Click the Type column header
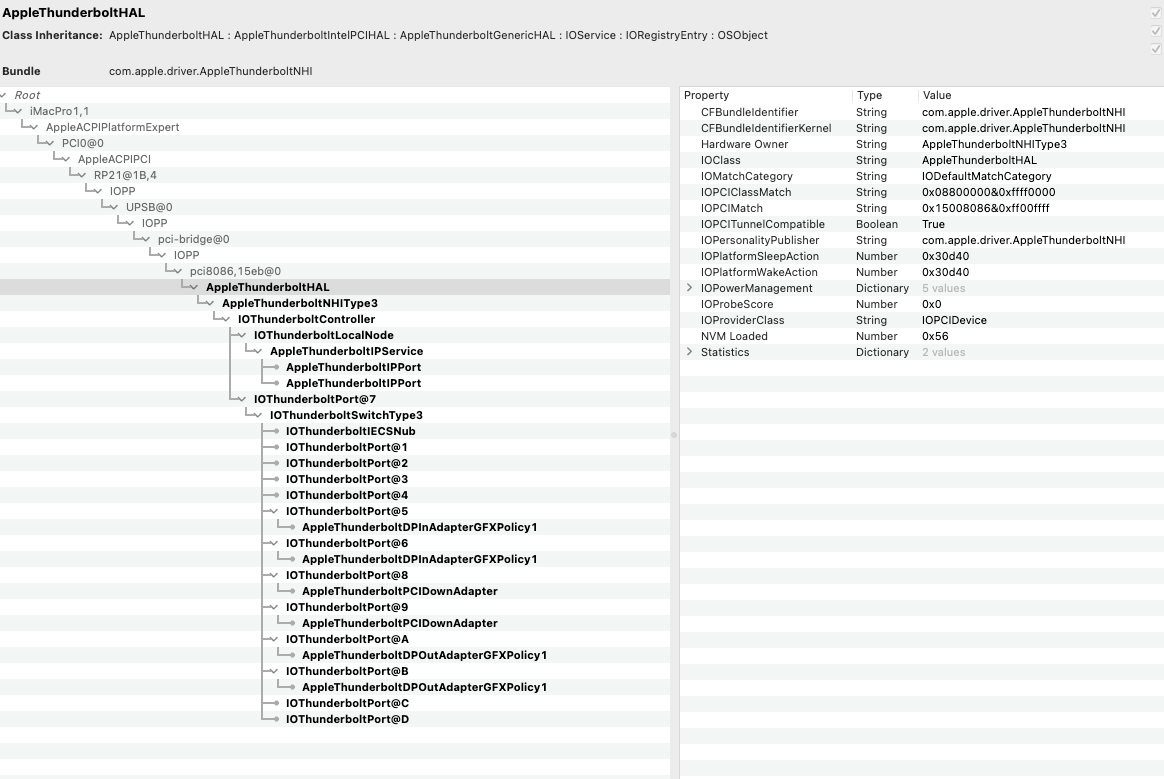 coord(869,95)
